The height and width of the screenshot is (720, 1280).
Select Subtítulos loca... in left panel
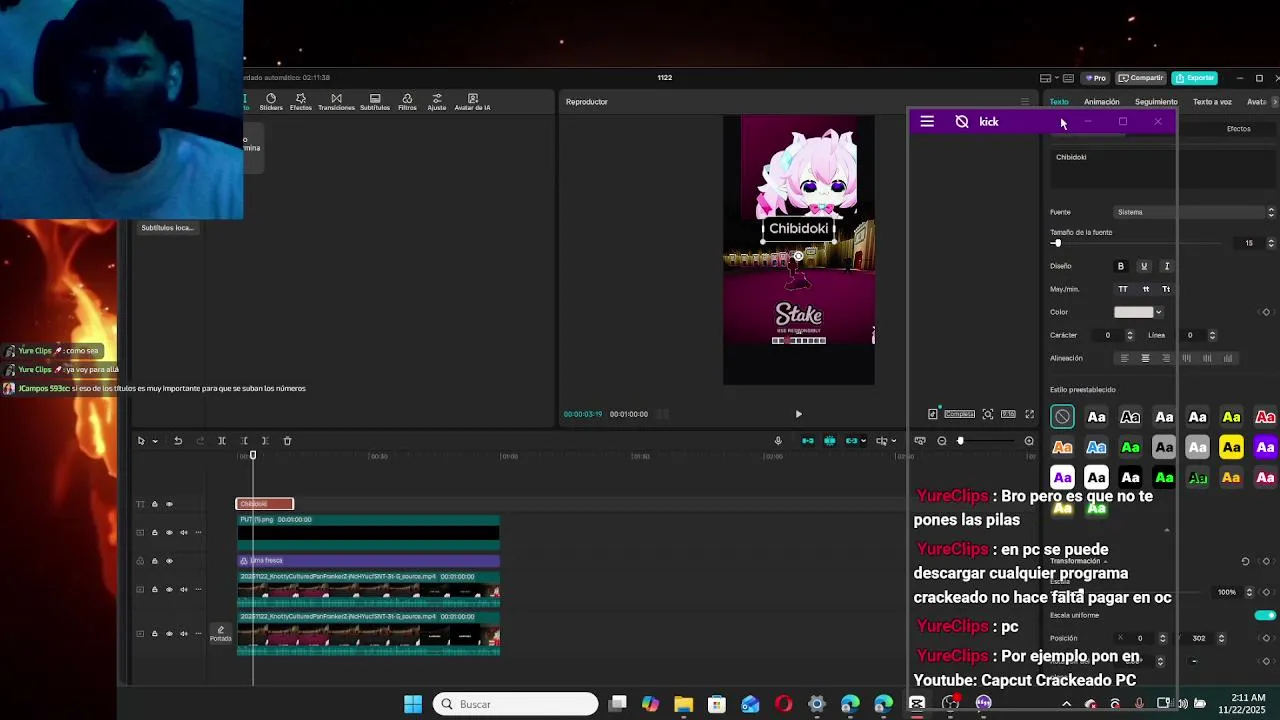167,228
